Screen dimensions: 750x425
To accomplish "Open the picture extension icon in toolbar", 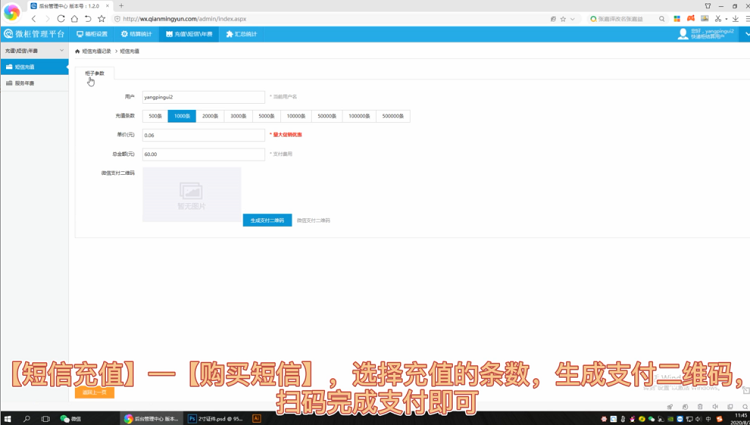I will coord(705,18).
